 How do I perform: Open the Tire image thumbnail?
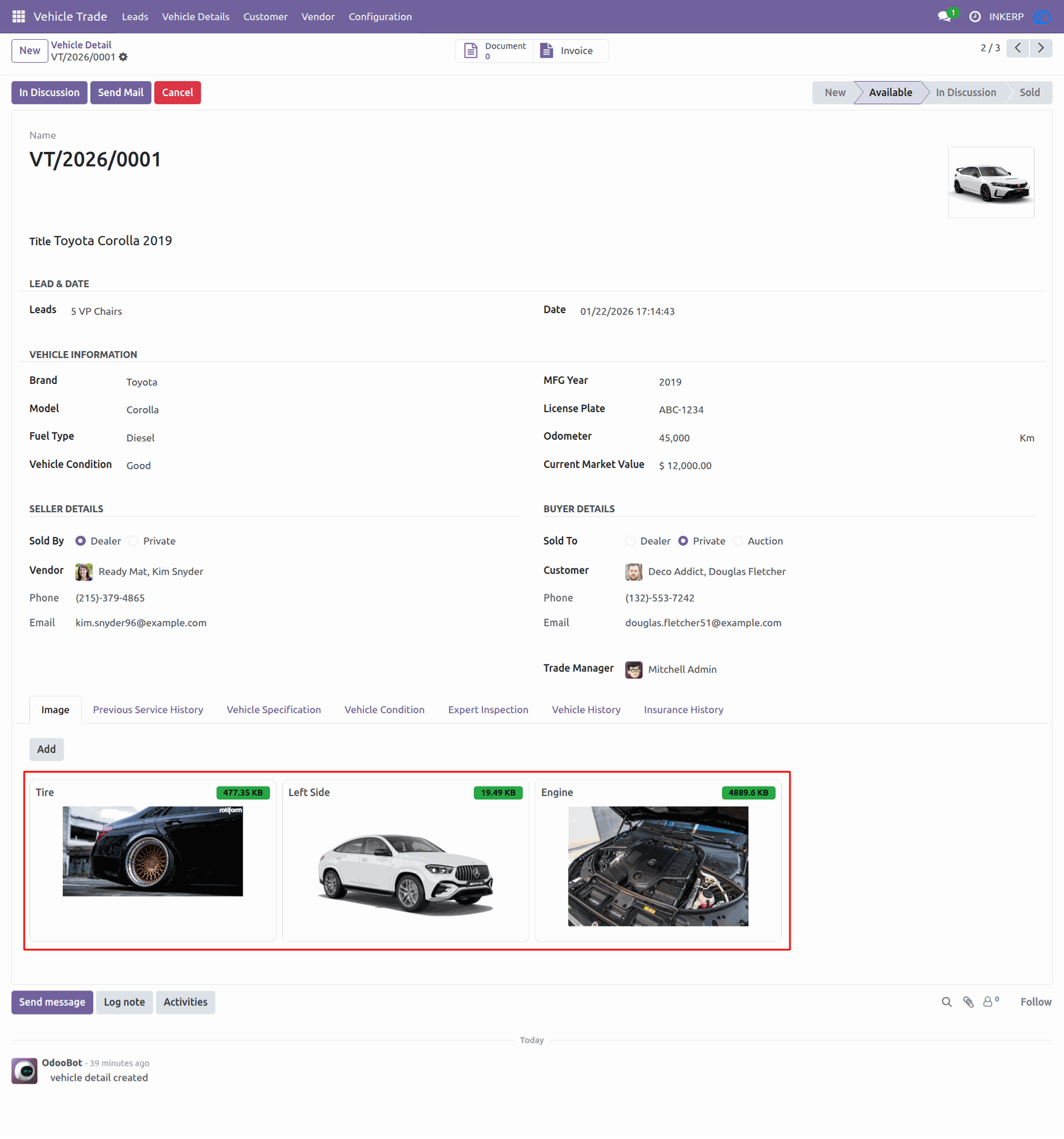[x=153, y=851]
